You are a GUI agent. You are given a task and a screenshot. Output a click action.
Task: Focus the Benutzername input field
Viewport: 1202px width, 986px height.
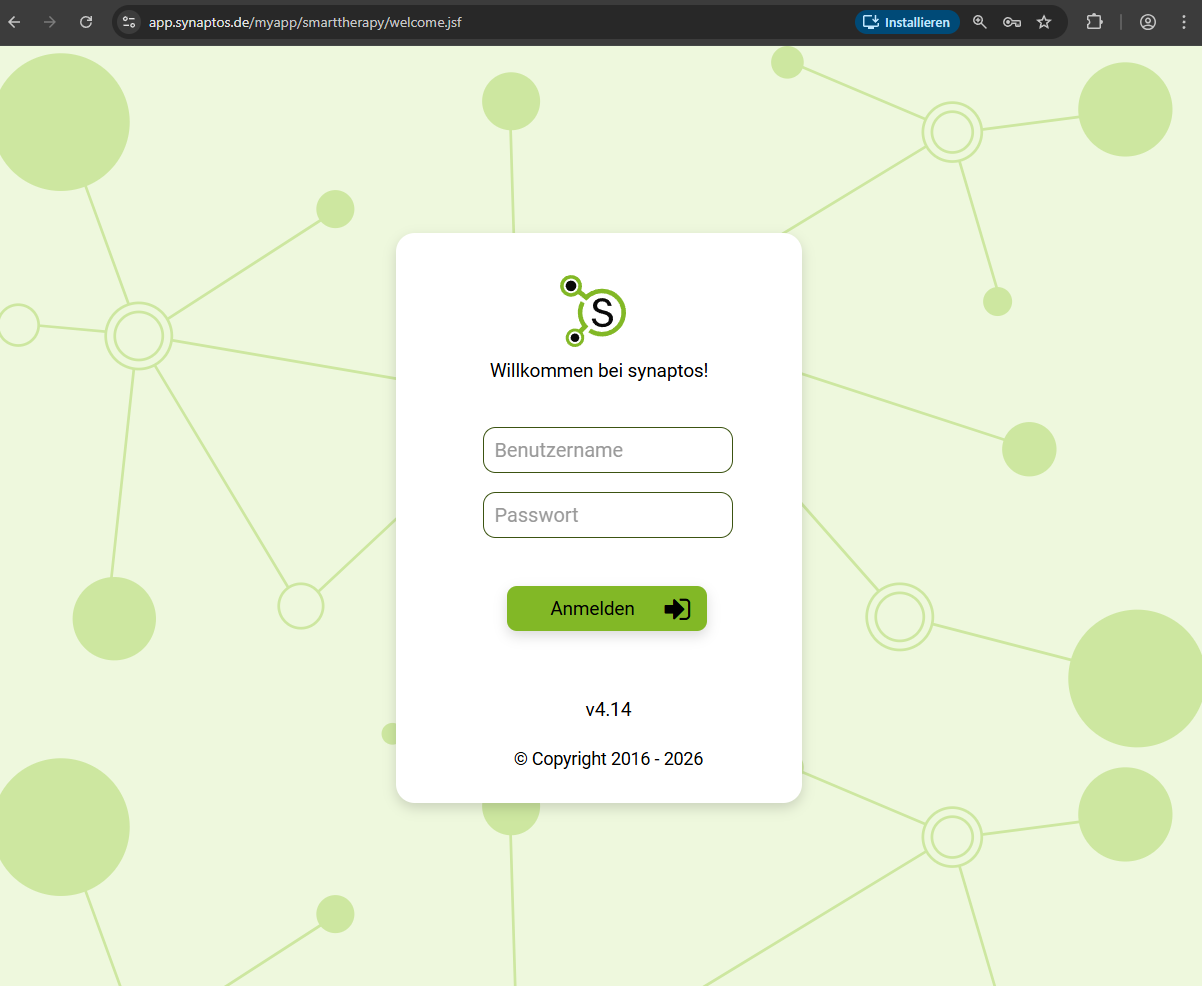(607, 450)
